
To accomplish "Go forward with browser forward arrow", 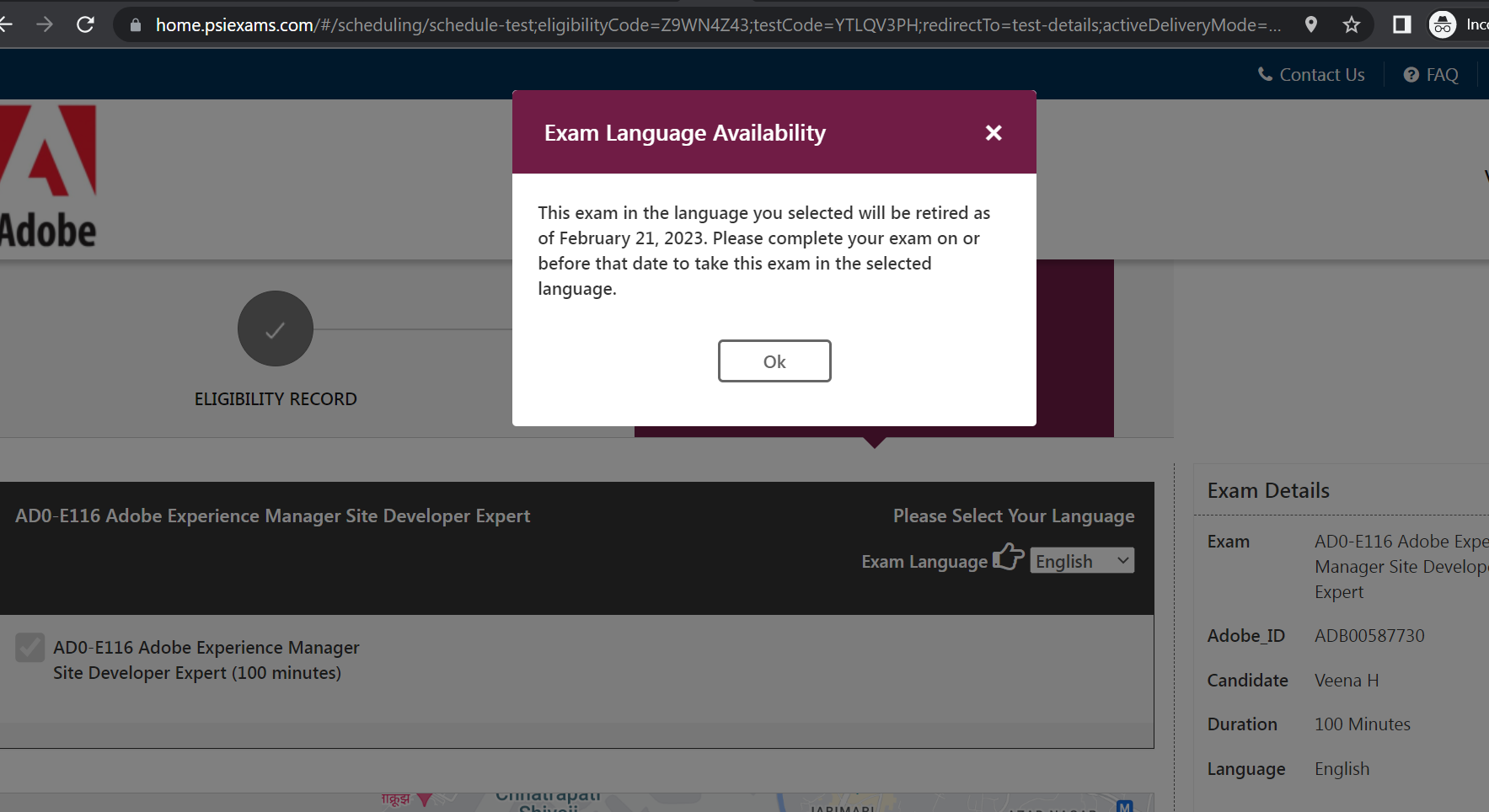I will (45, 24).
